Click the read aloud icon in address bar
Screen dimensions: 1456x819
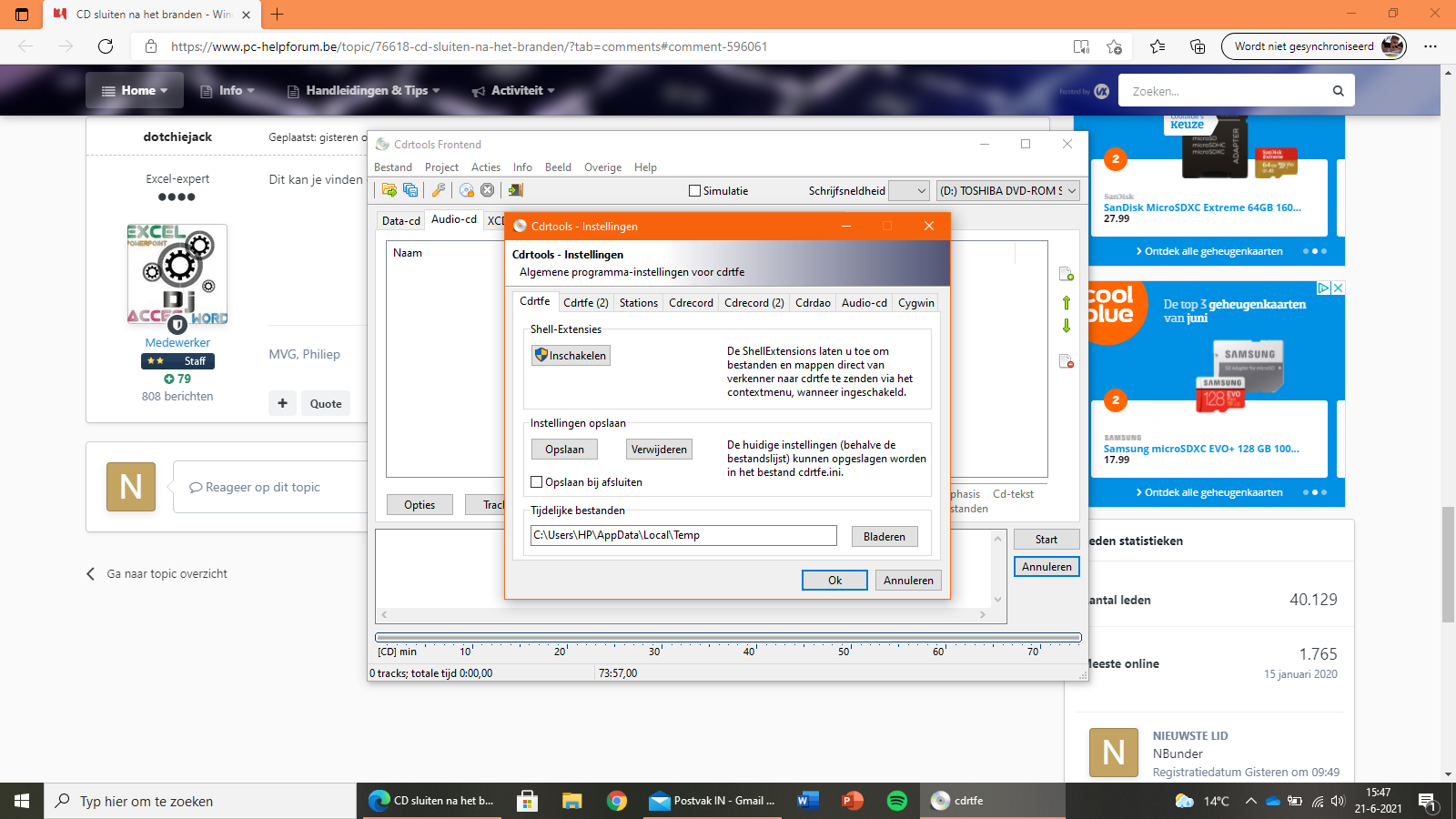[x=1081, y=46]
